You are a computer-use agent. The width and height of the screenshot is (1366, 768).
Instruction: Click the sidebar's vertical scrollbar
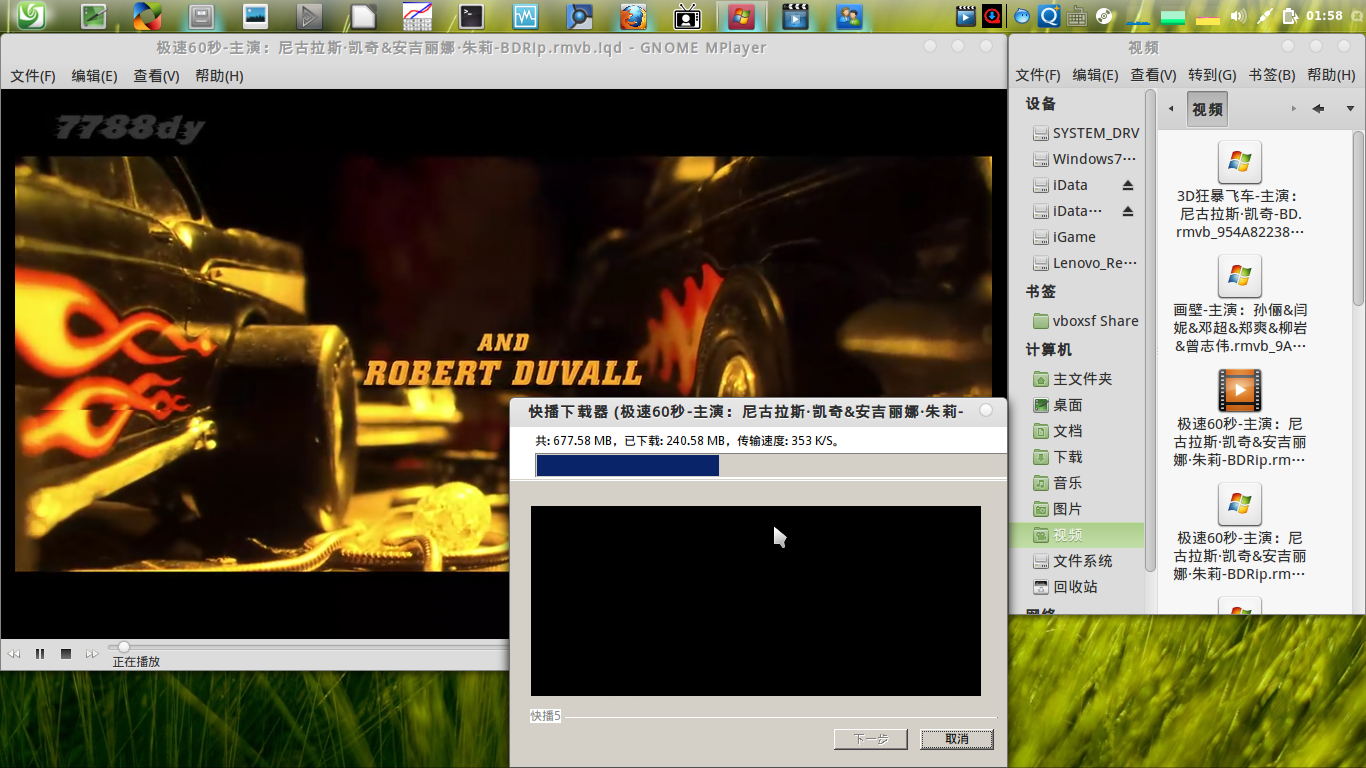click(x=1150, y=330)
